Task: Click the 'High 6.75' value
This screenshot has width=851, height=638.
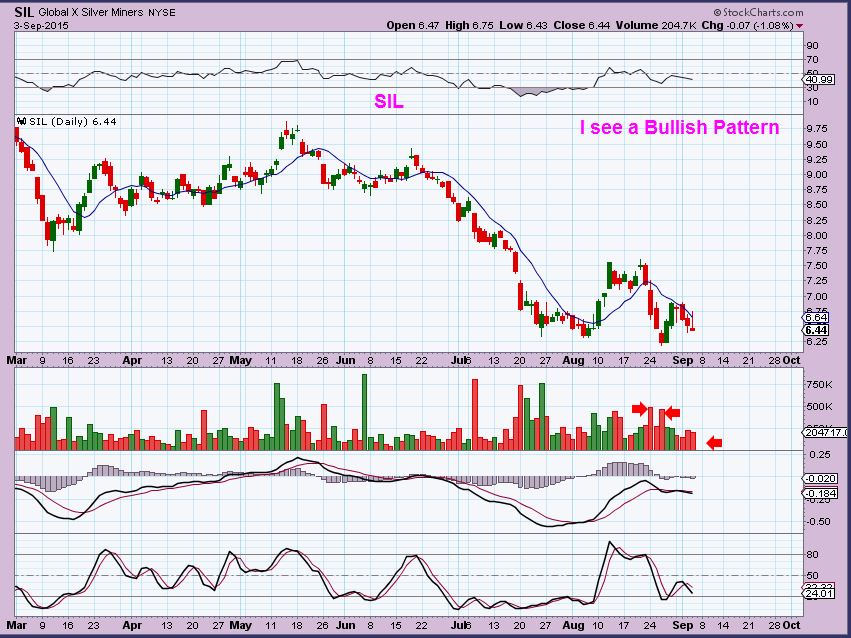Action: [469, 25]
